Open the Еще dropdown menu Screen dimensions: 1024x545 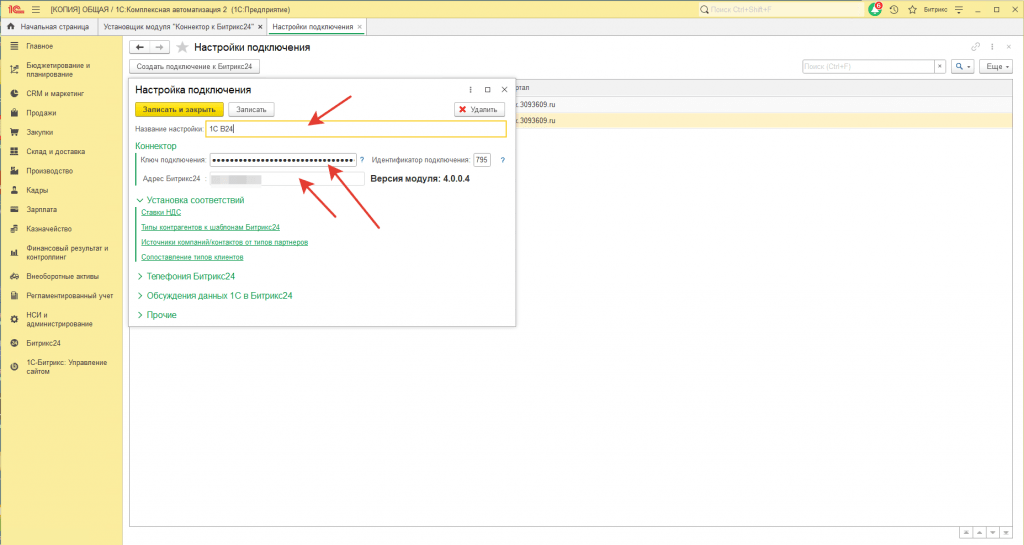(995, 66)
